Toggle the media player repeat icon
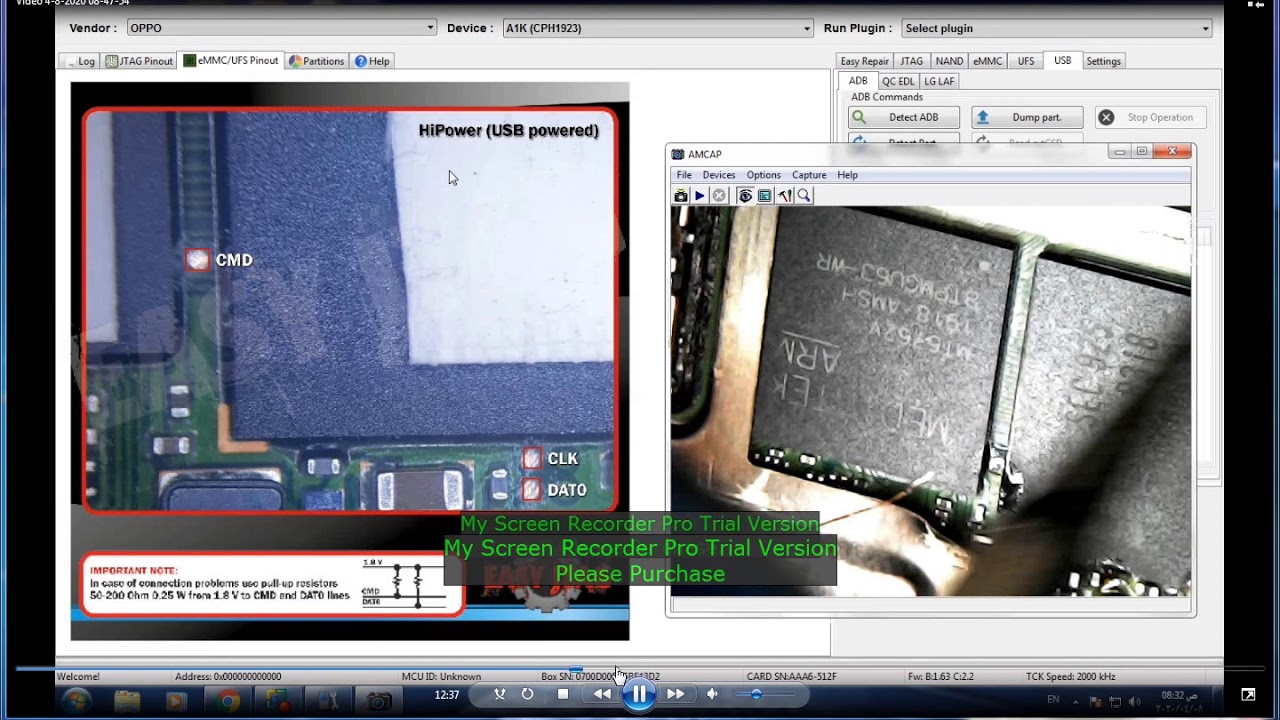The height and width of the screenshot is (720, 1280). click(527, 694)
